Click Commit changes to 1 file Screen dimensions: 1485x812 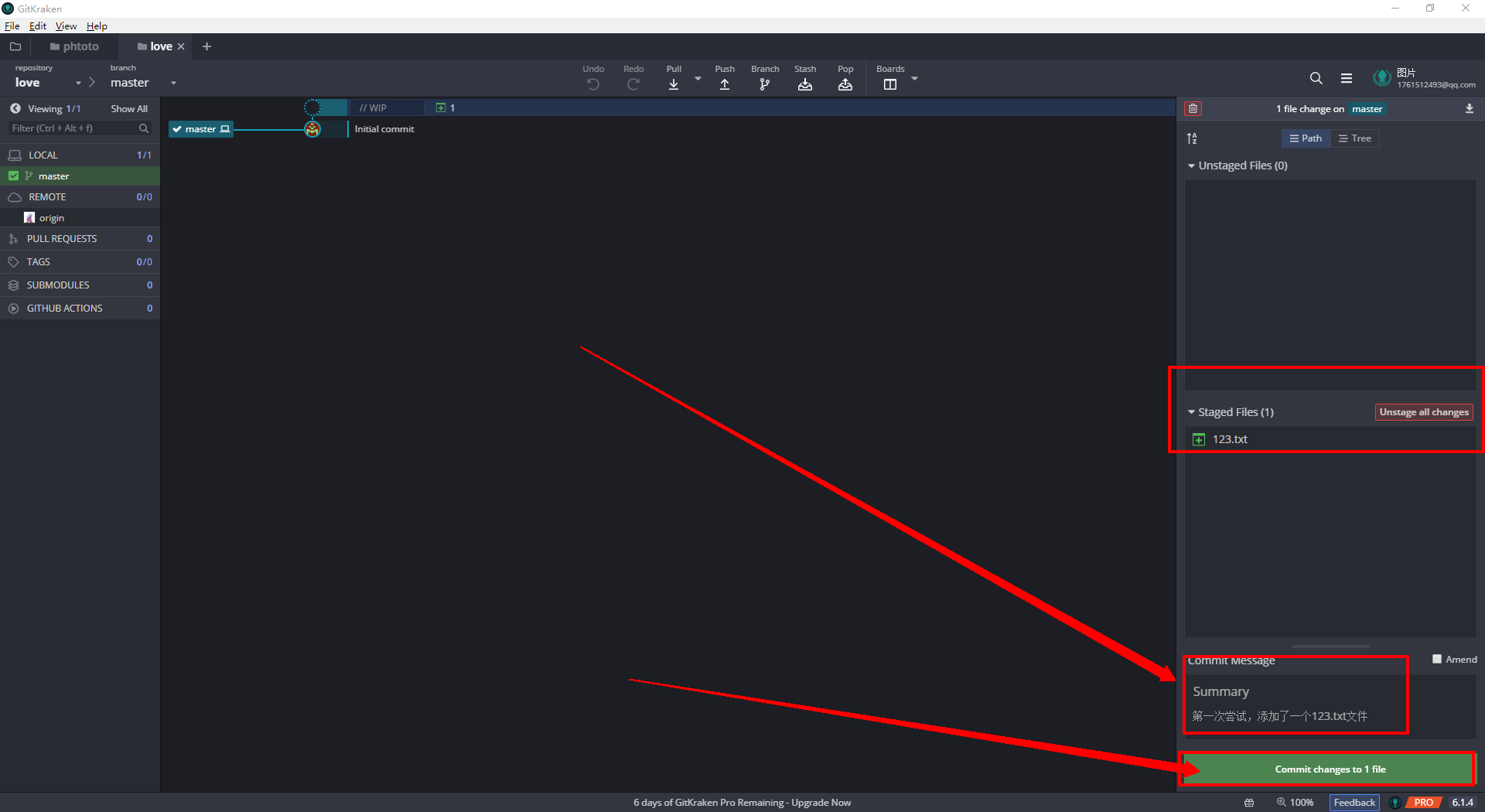coord(1329,769)
